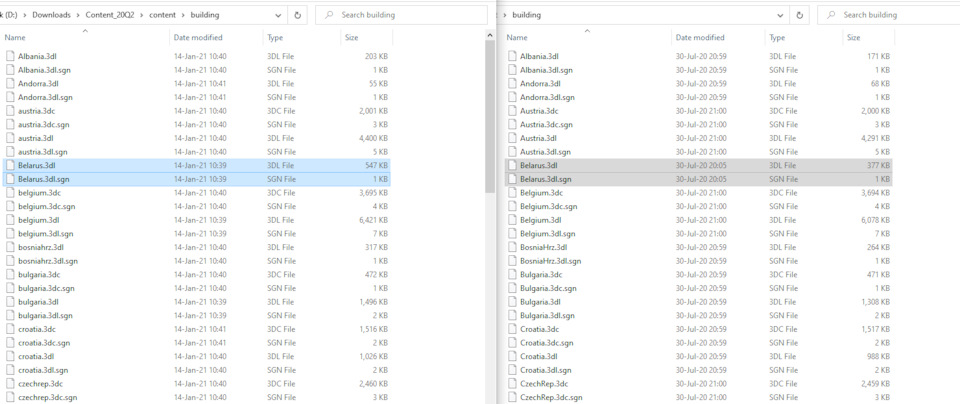Click left window vertical scrollbar thumb

coord(490,116)
